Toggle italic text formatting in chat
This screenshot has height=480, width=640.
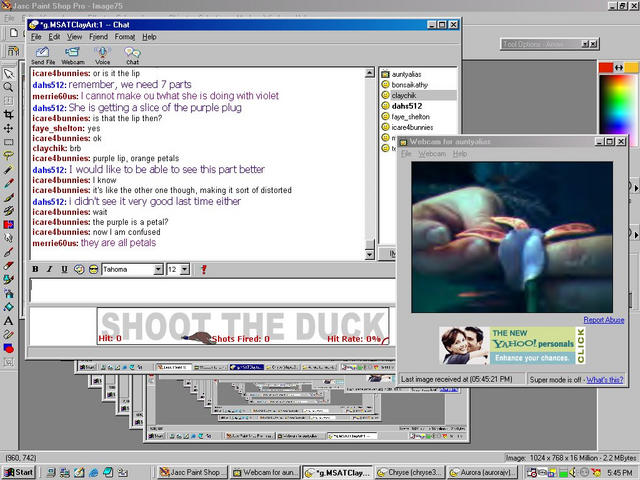click(x=50, y=269)
